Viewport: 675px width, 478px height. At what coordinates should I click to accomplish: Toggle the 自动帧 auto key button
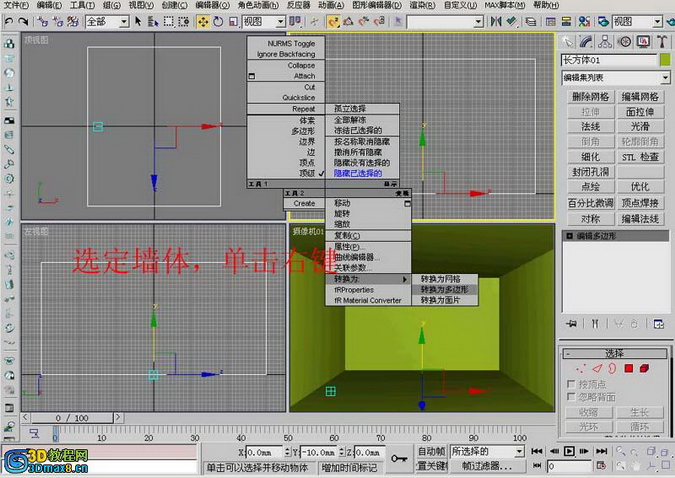click(x=431, y=452)
